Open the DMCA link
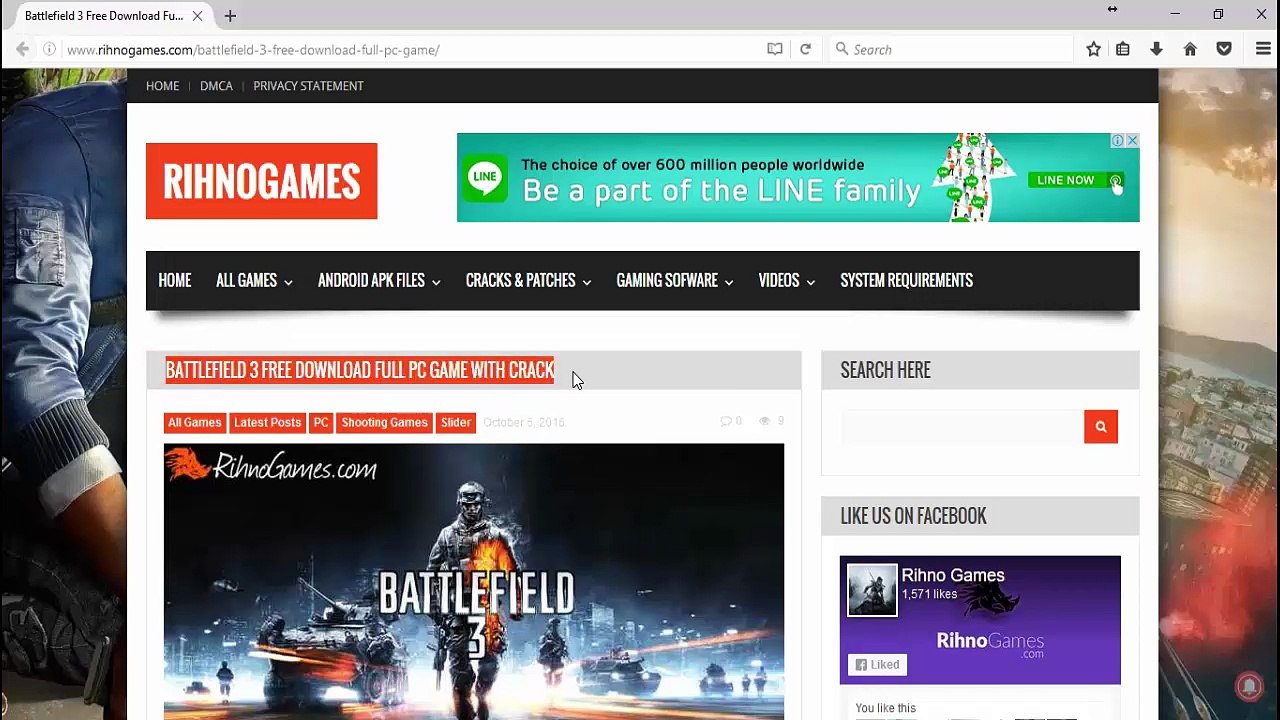 [216, 86]
